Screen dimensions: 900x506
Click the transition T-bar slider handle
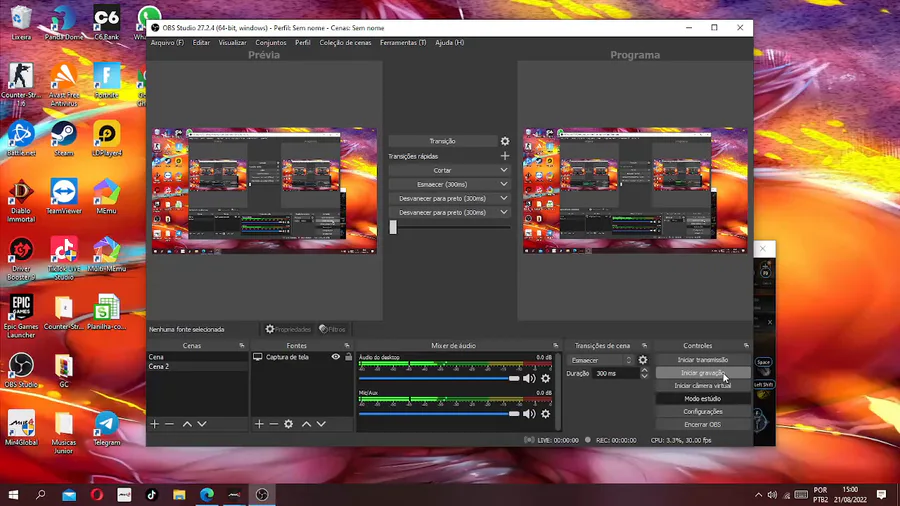[393, 227]
